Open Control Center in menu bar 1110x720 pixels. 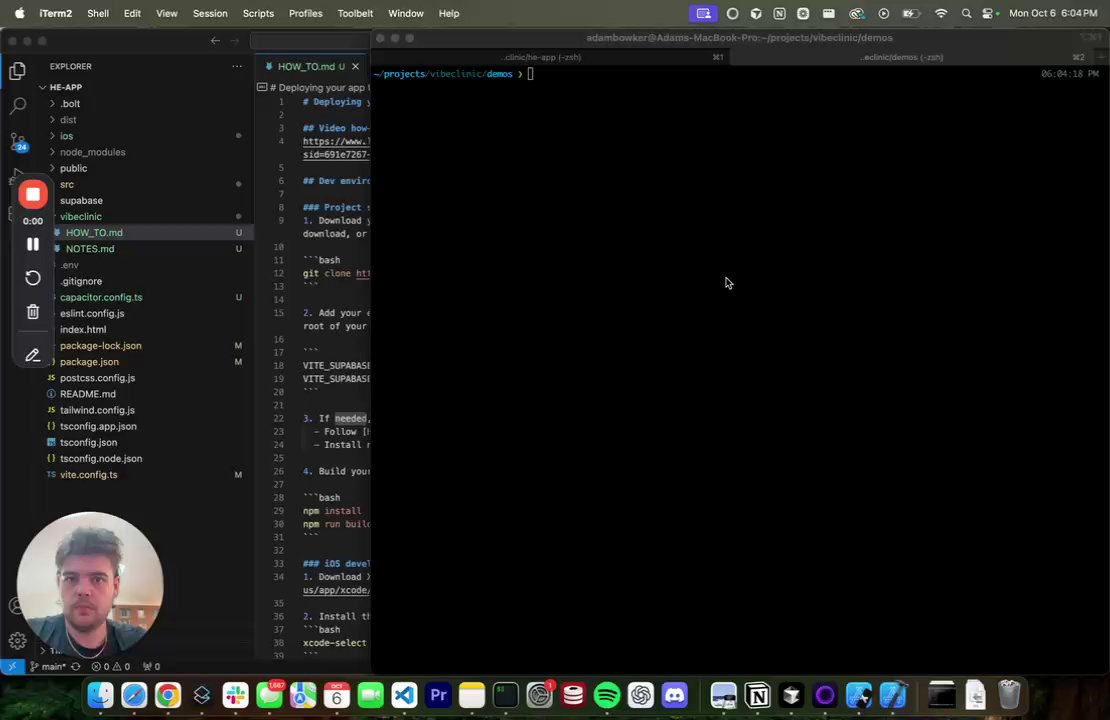pyautogui.click(x=989, y=13)
